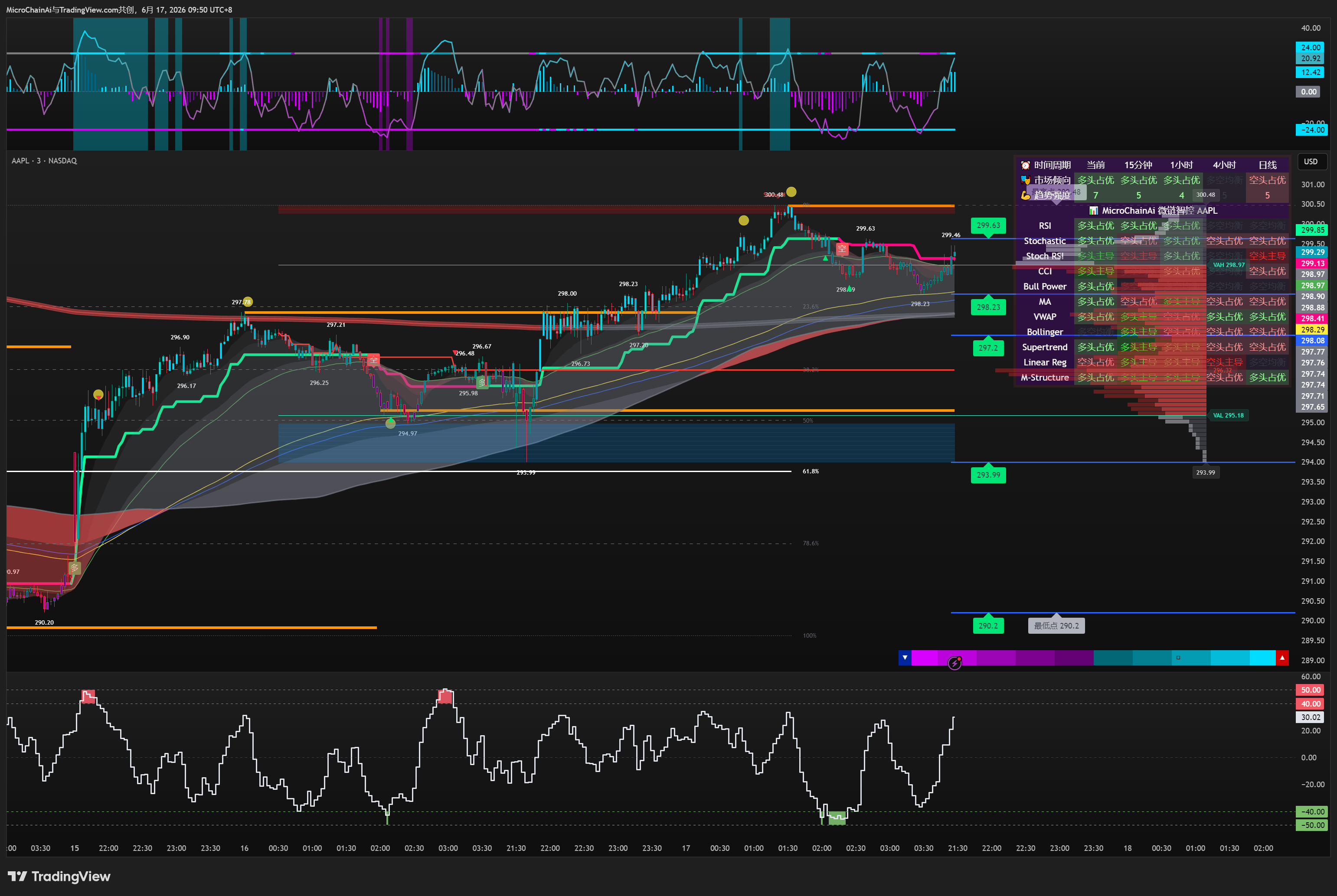1337x896 pixels.
Task: Click the purple lightning bolt icon on the gauge
Action: (x=955, y=663)
